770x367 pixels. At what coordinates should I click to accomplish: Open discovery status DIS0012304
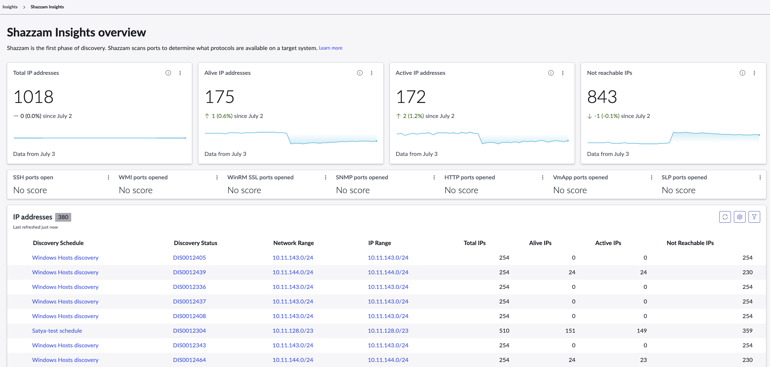190,331
